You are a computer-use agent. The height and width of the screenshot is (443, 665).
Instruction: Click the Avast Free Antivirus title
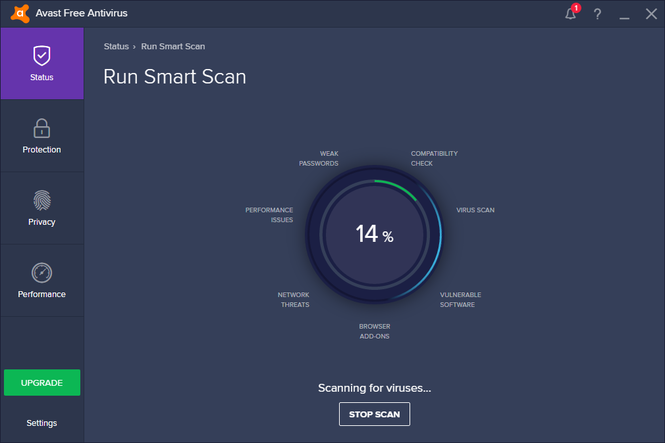click(81, 13)
